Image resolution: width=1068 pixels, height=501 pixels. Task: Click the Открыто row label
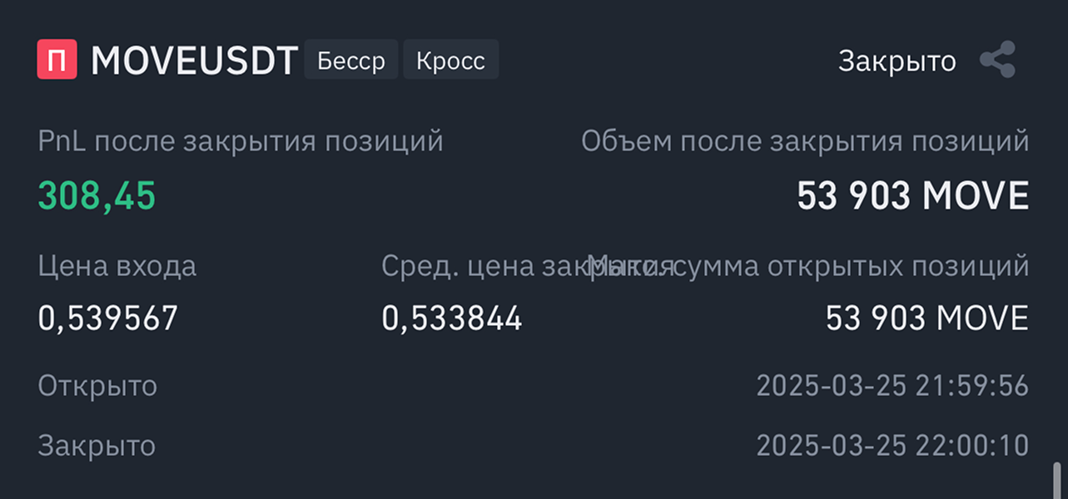click(x=97, y=385)
